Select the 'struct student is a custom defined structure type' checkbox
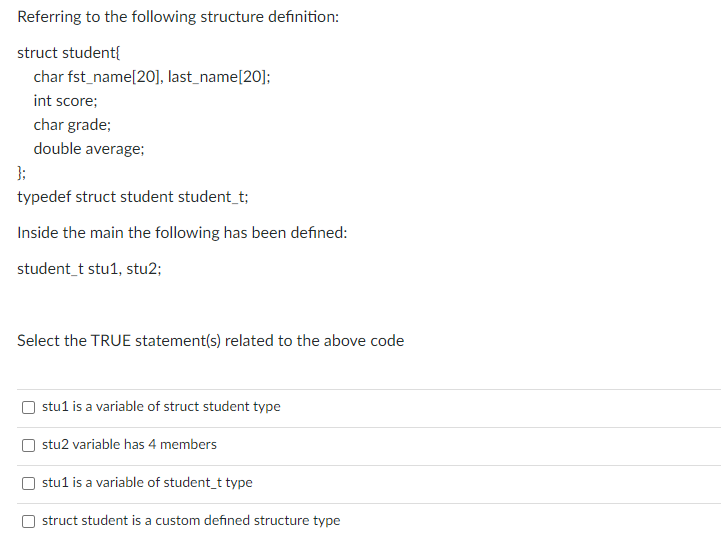This screenshot has width=723, height=545. click(x=29, y=521)
